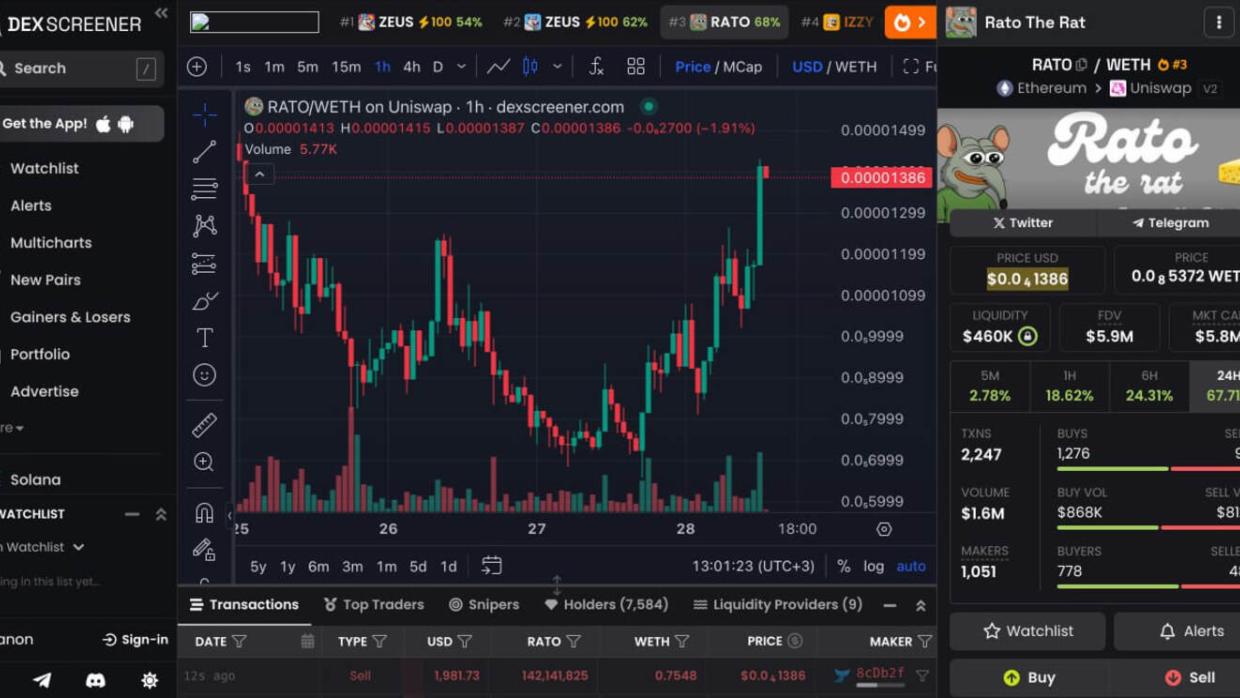Screen dimensions: 1240x698
Task: Open the Discord icon in sidebar footer
Action: click(x=96, y=680)
